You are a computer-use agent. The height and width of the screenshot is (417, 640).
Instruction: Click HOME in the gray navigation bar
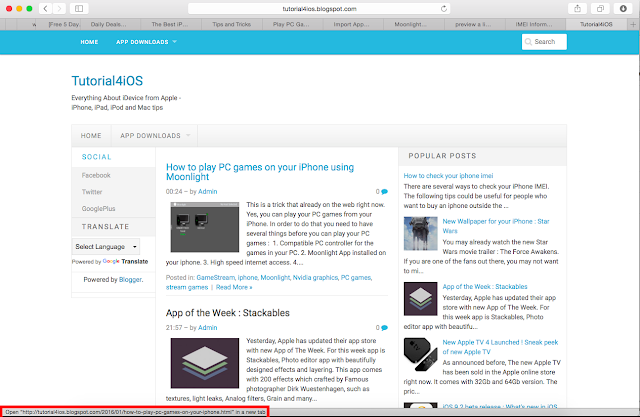(x=91, y=135)
